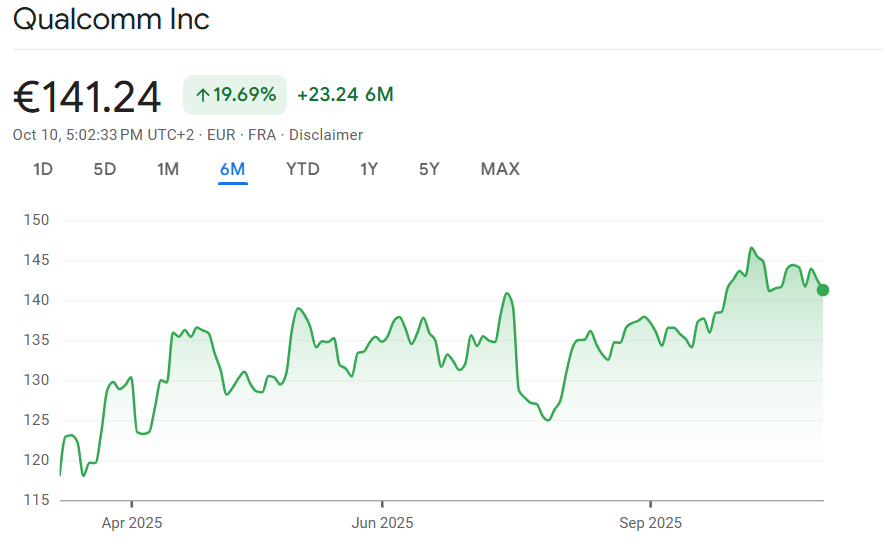This screenshot has height=545, width=883.
Task: Click the chart's highest peak near 146
Action: click(x=751, y=248)
